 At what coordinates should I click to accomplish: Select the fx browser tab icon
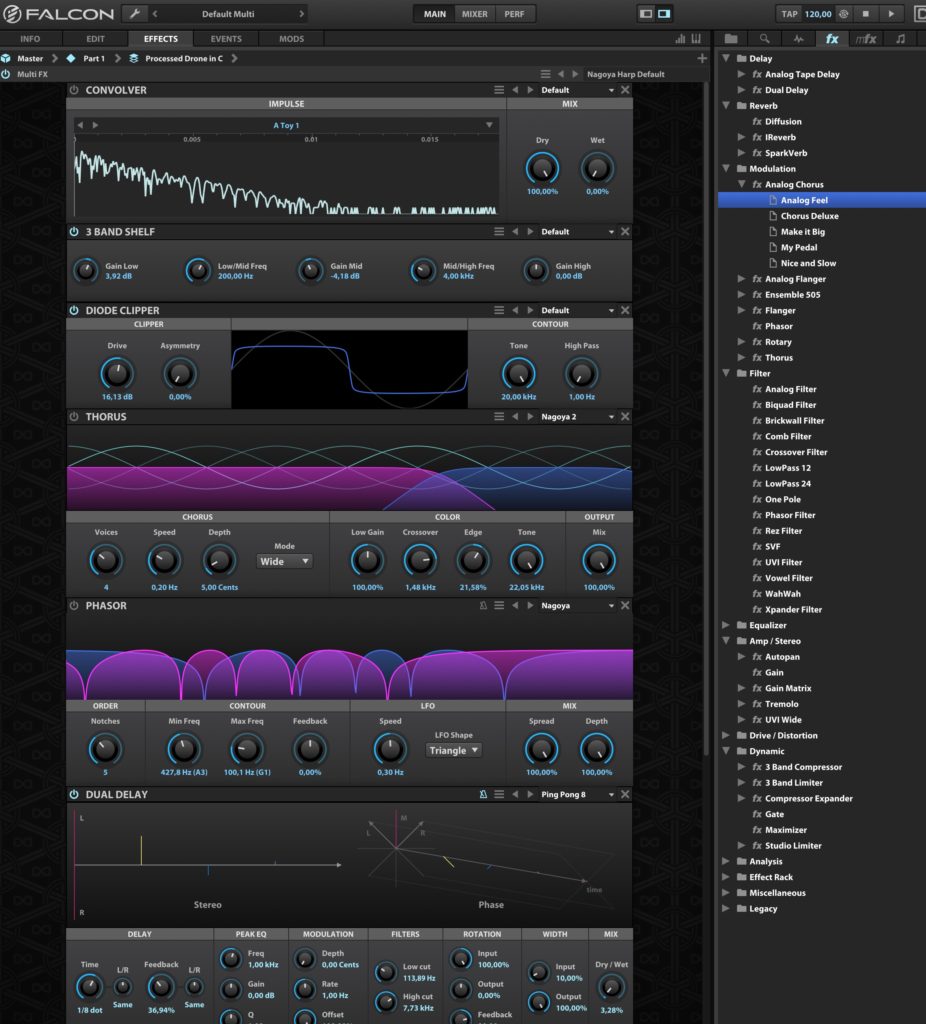[x=832, y=39]
